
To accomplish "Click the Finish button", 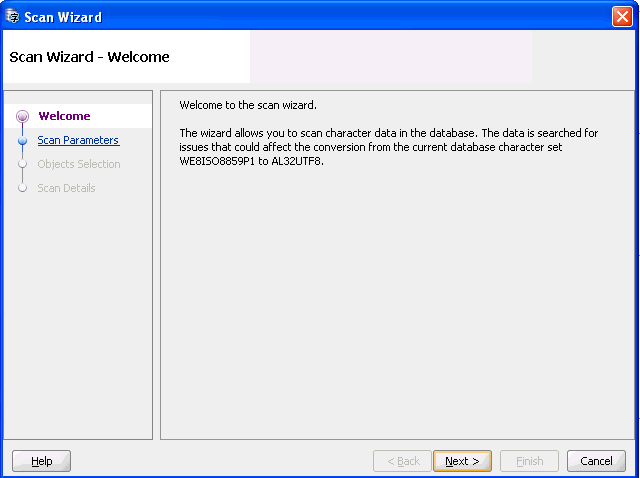I will coord(529,461).
